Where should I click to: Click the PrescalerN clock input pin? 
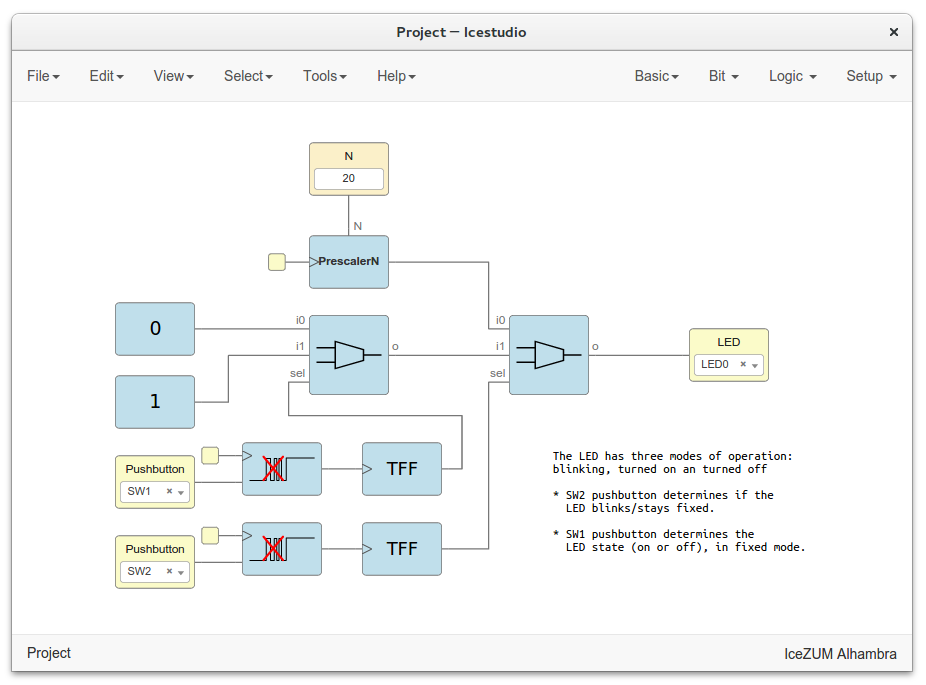coord(277,262)
